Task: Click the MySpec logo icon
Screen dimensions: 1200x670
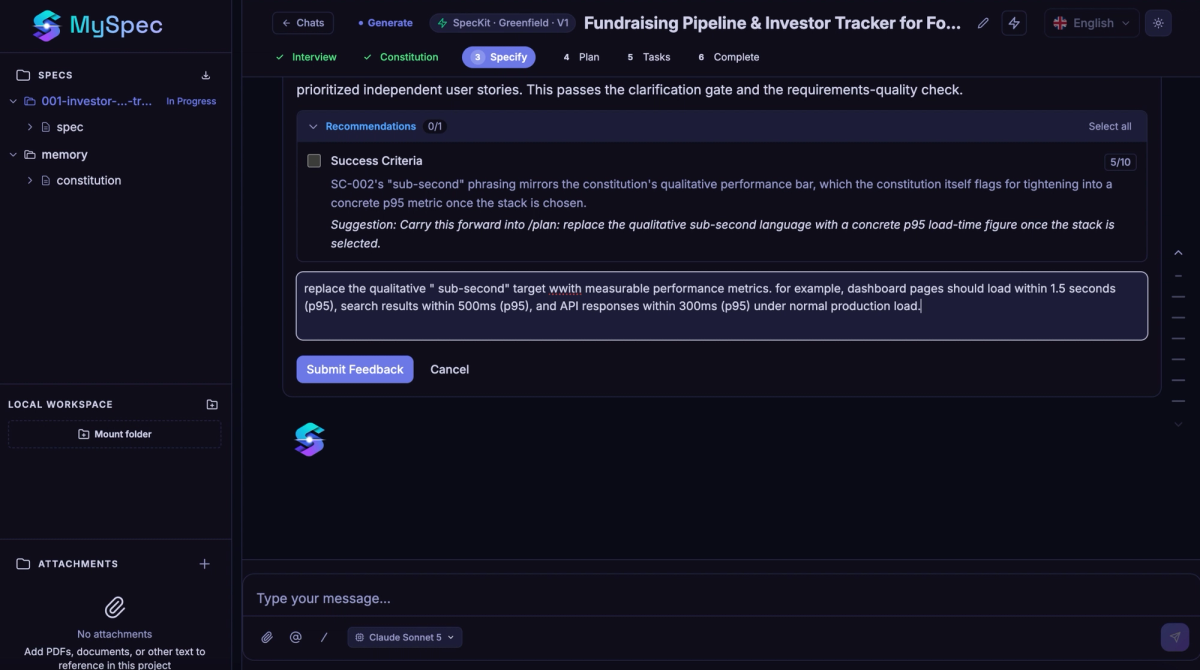Action: tap(47, 25)
